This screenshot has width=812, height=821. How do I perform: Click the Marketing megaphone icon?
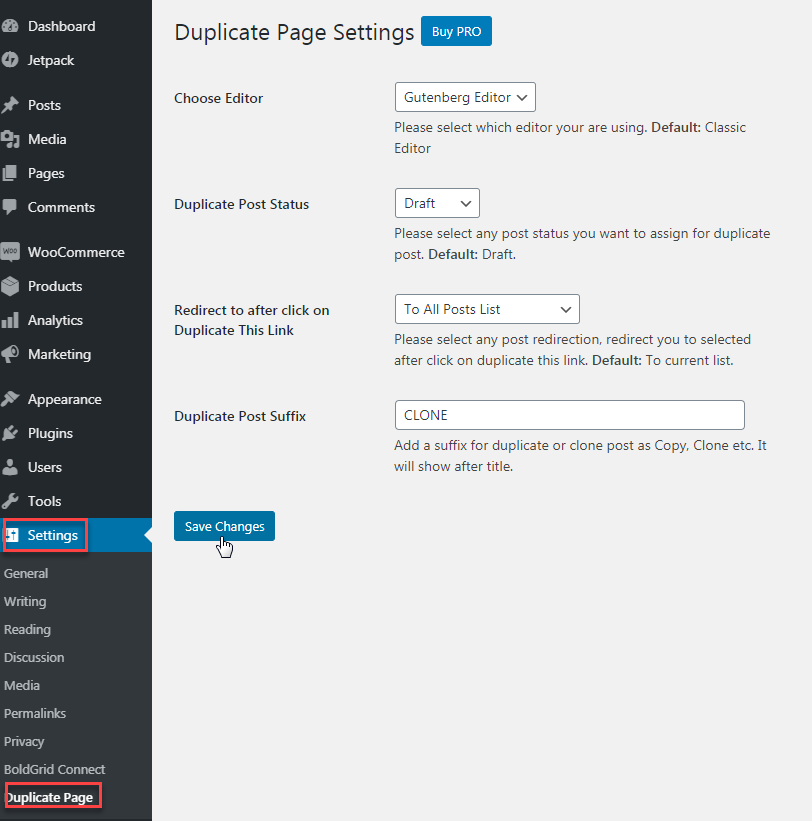[10, 354]
